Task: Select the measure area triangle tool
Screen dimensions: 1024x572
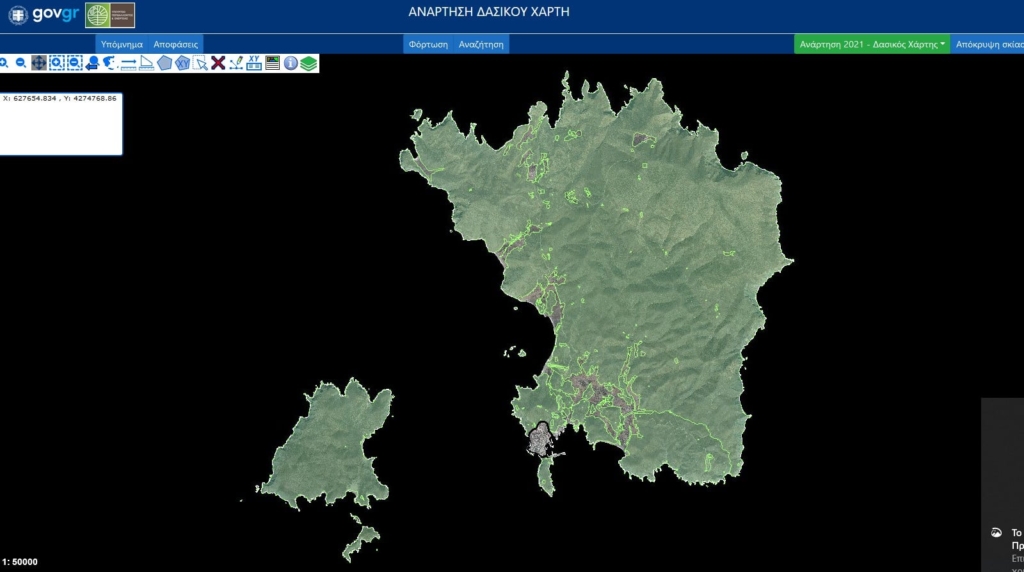Action: (146, 63)
